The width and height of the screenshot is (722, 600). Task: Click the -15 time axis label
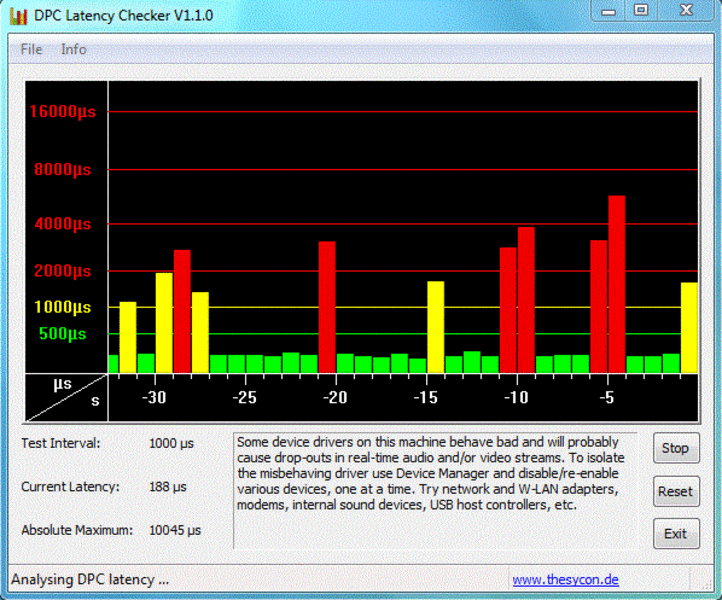coord(426,397)
